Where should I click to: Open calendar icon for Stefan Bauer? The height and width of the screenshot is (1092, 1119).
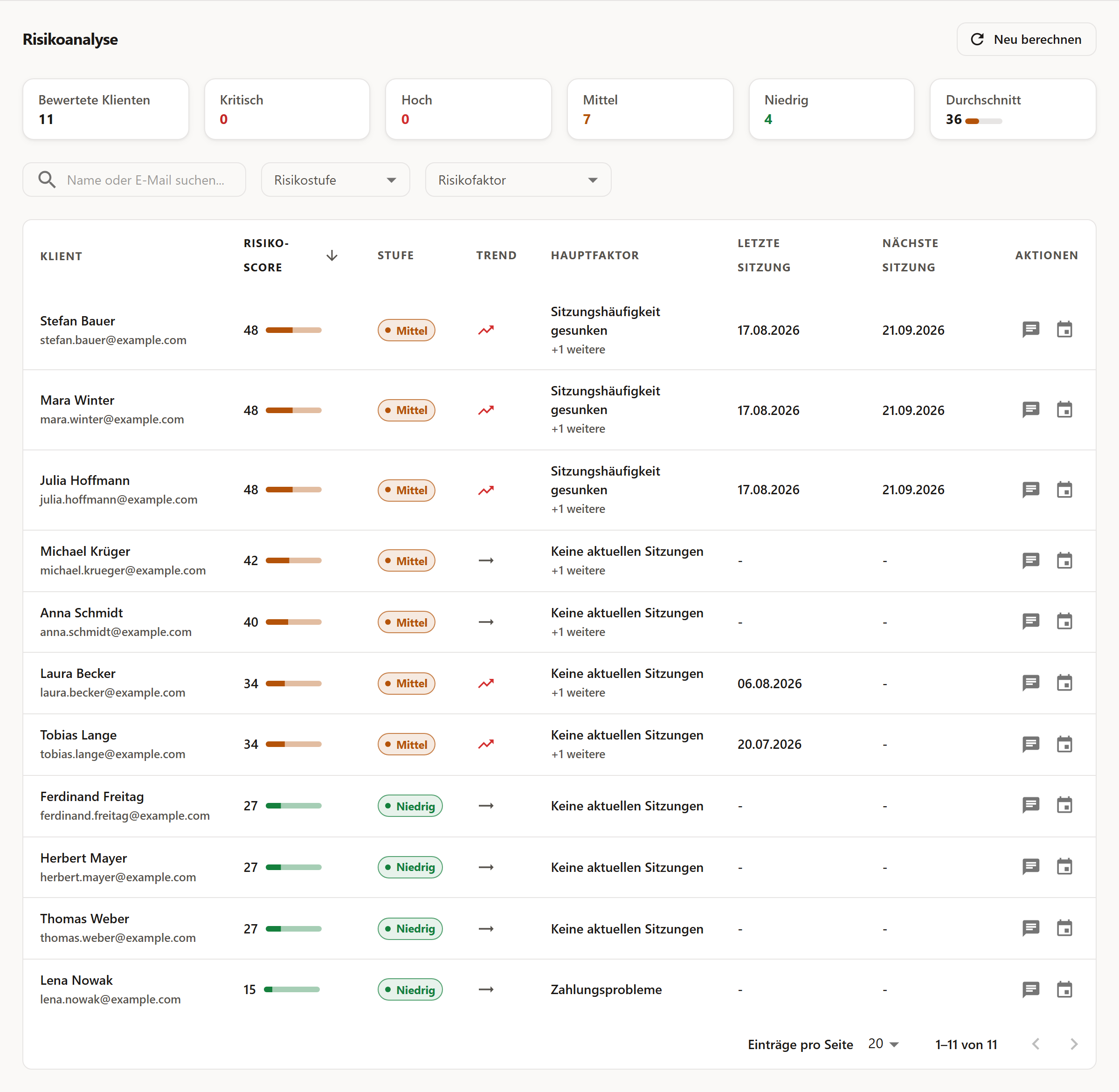(x=1064, y=330)
